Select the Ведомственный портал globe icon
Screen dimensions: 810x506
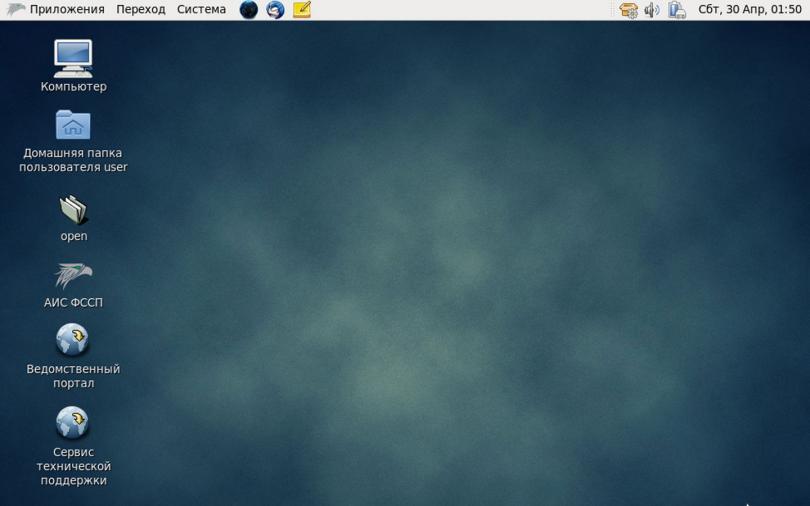tap(73, 340)
